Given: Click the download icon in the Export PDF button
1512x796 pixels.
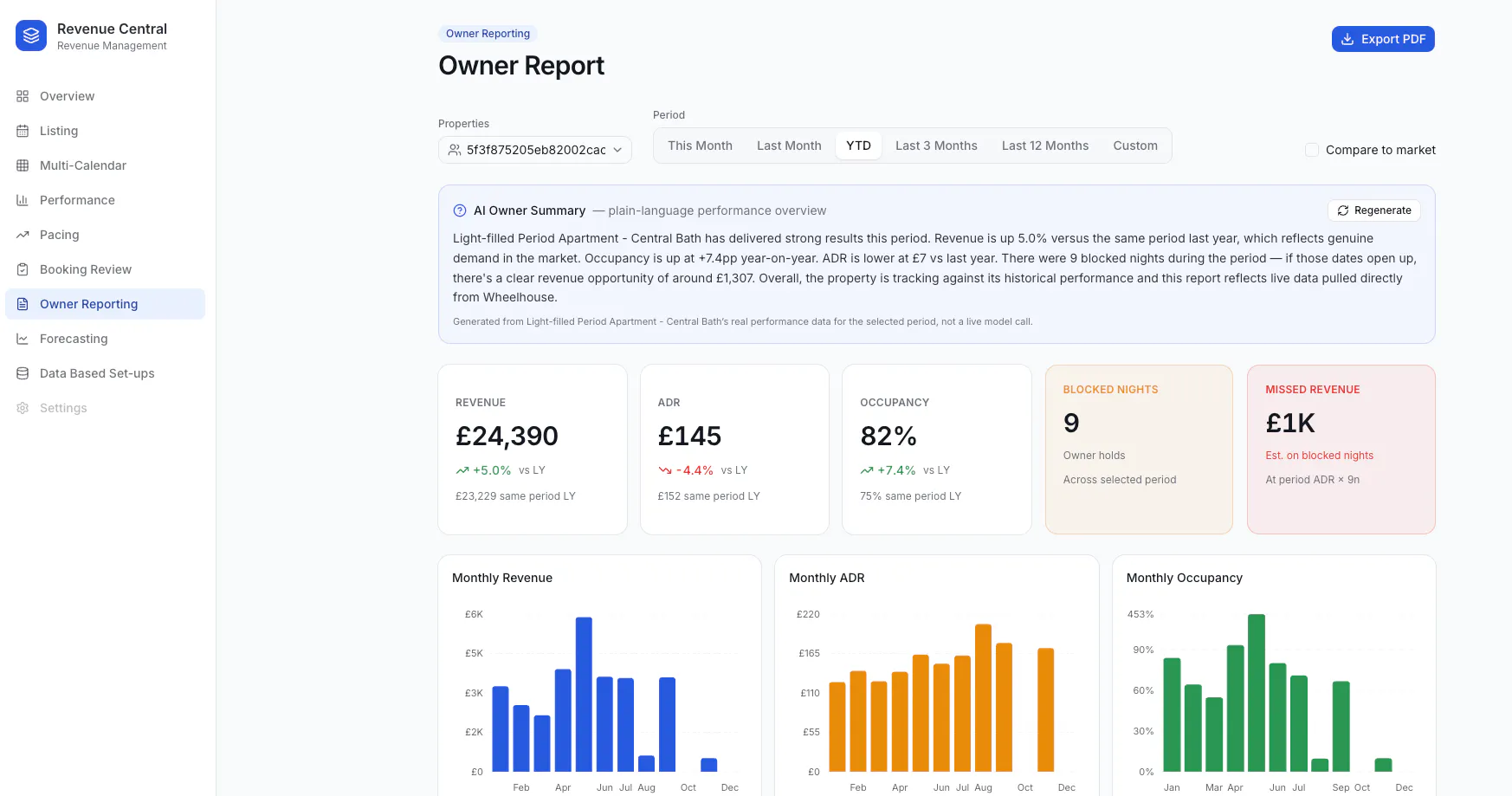Looking at the screenshot, I should (1347, 39).
